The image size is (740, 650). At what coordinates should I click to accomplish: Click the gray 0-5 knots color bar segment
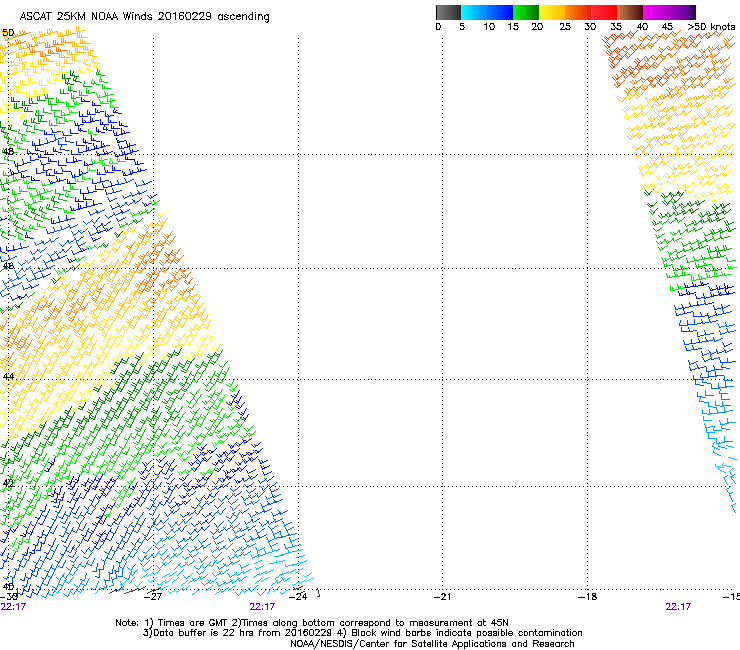click(448, 12)
